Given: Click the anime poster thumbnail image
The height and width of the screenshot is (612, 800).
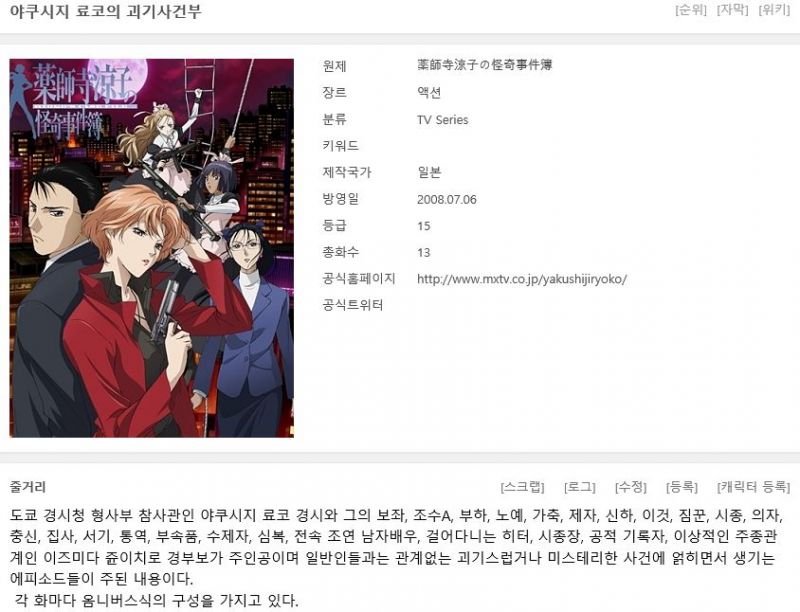Looking at the screenshot, I should pos(152,248).
